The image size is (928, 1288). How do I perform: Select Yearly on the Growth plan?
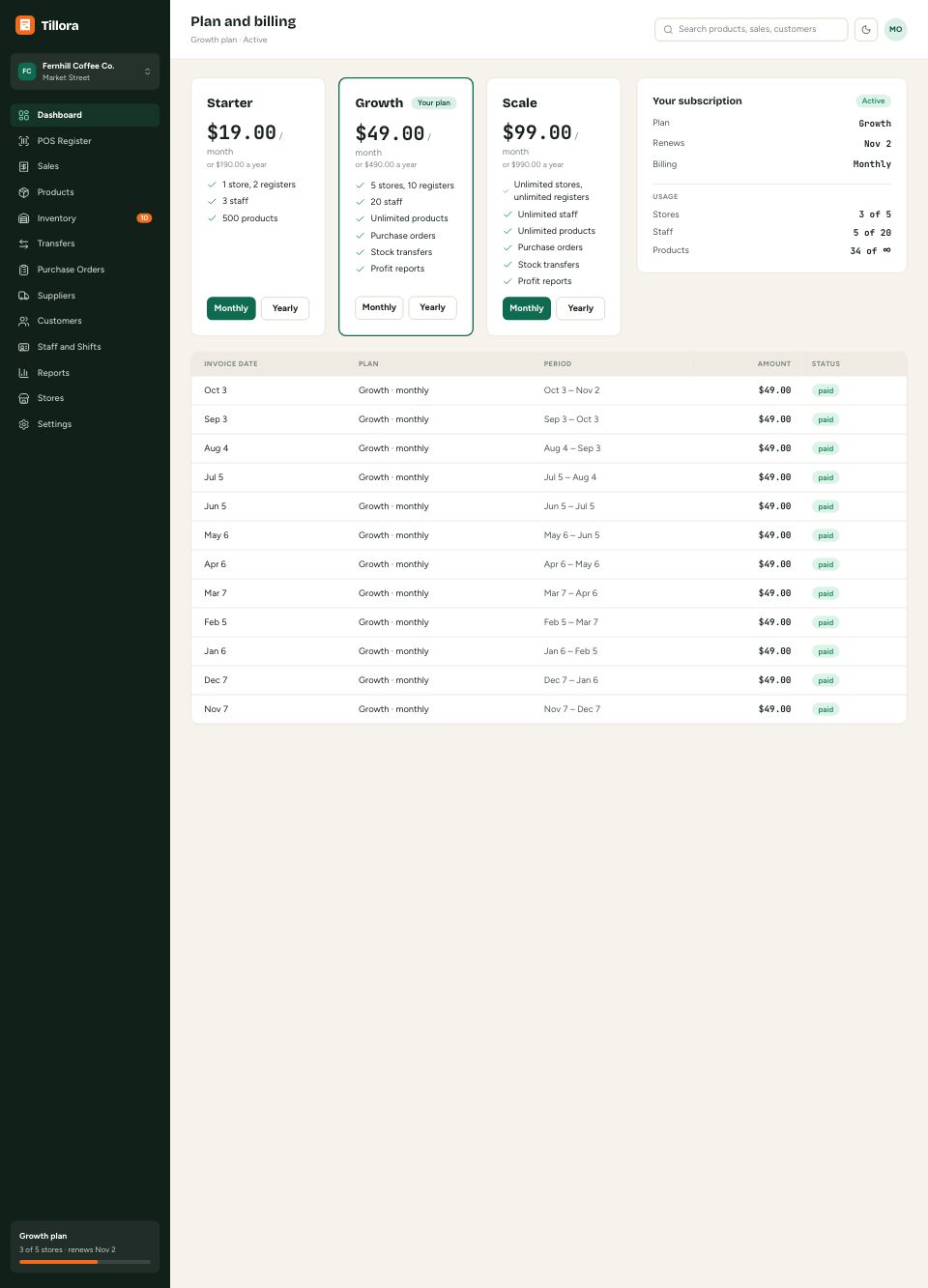click(432, 307)
